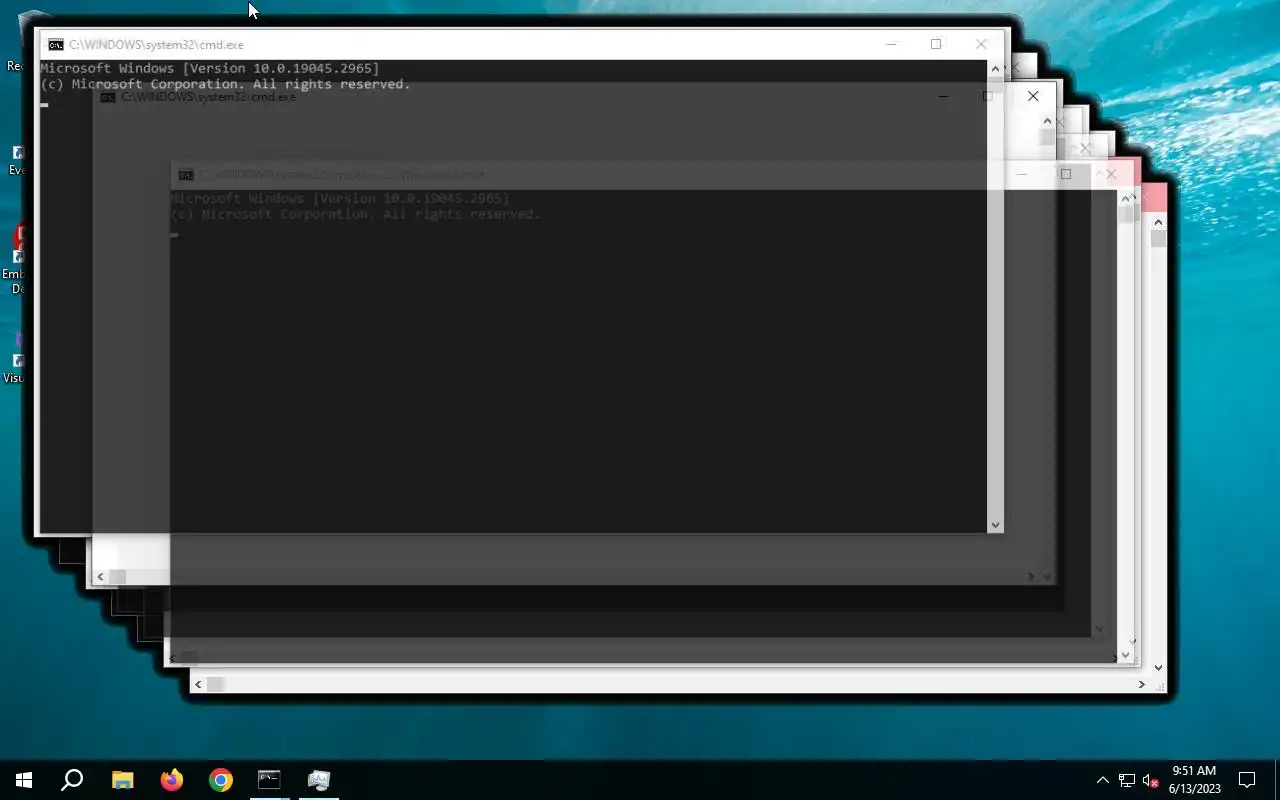Click the rearmost window's vertical scrollbar thumb
The width and height of the screenshot is (1280, 800).
pos(1158,239)
